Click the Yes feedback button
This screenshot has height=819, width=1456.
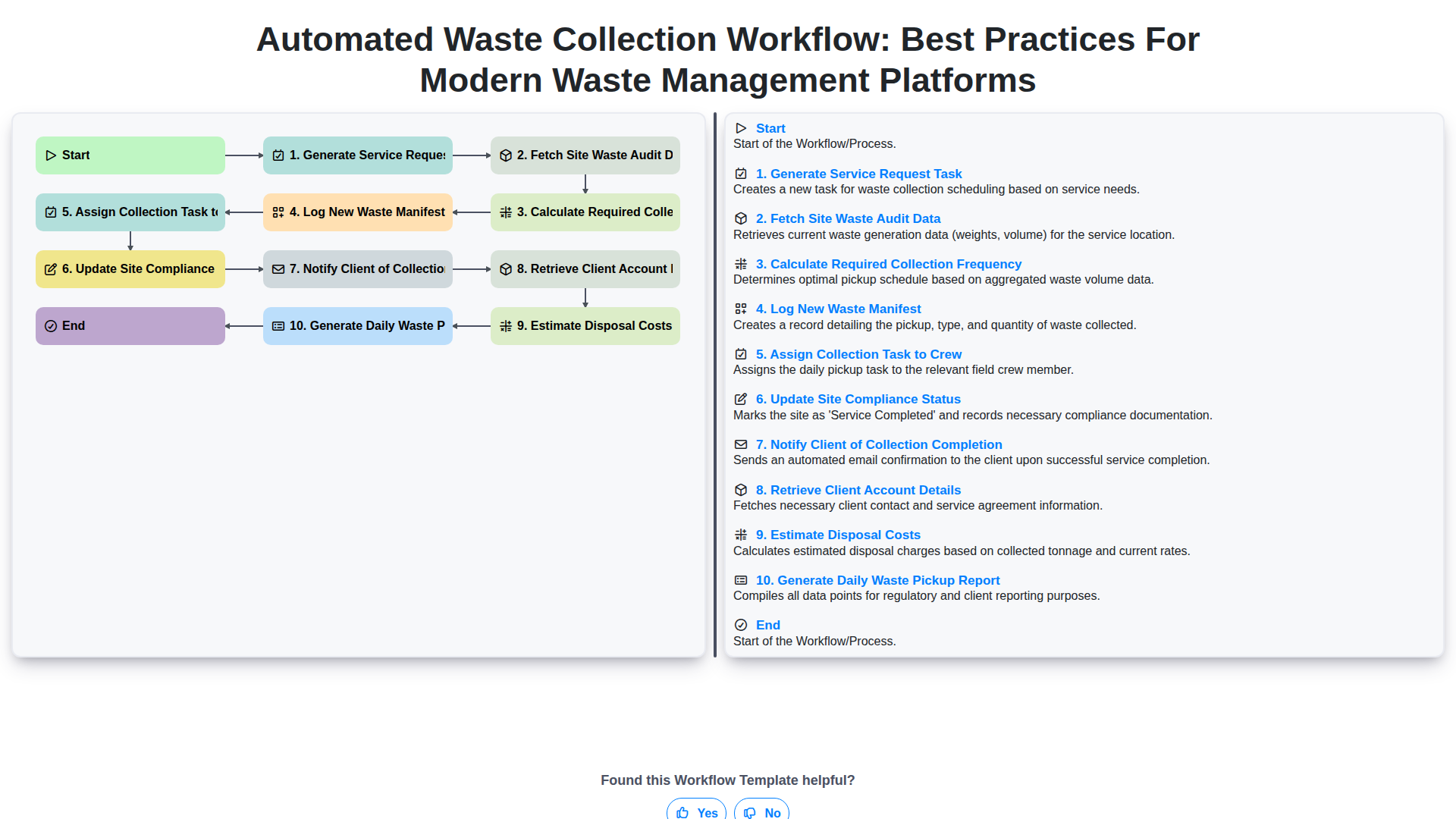(x=695, y=812)
